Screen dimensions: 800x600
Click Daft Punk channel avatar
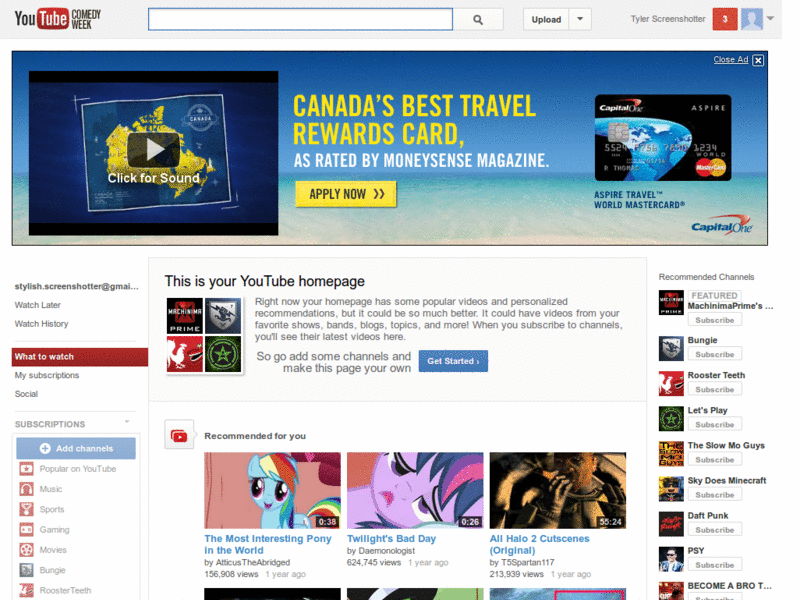tap(671, 524)
